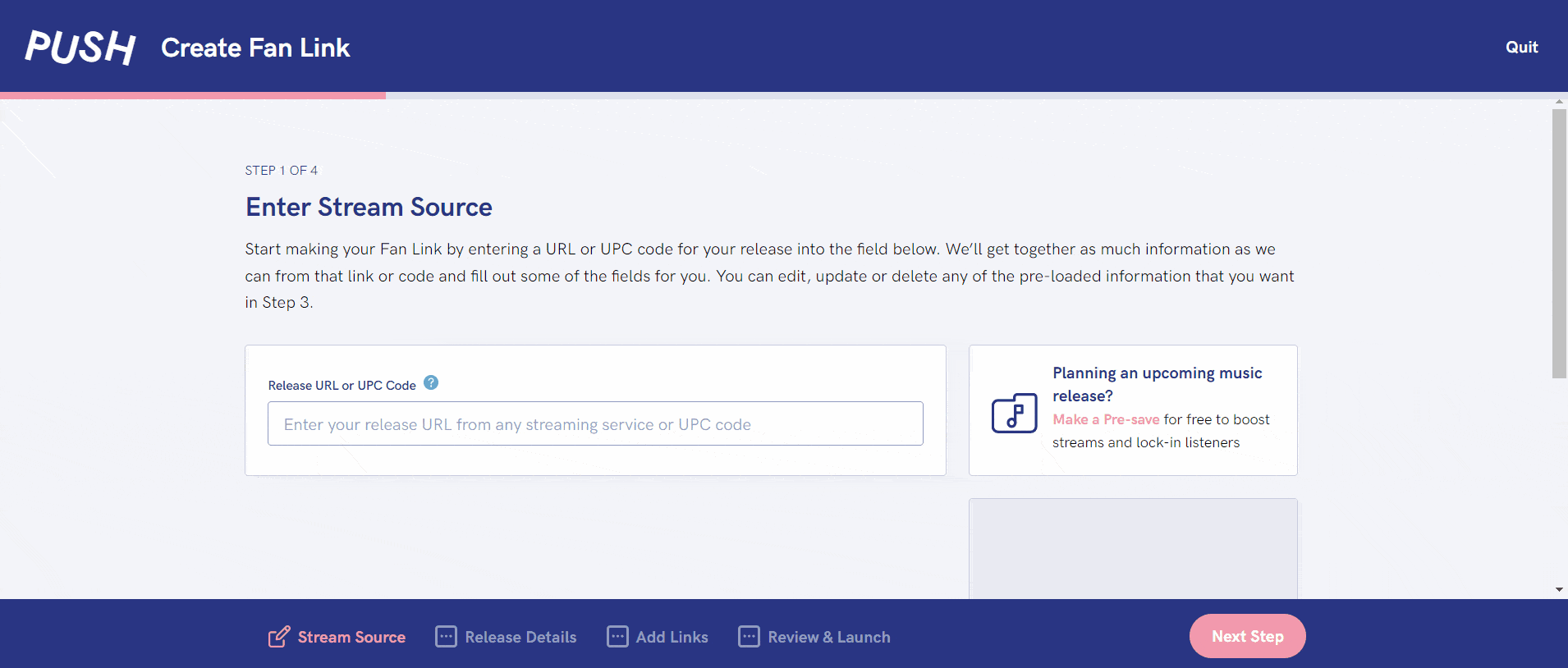Click the Release URL or UPC Code label

(x=342, y=385)
